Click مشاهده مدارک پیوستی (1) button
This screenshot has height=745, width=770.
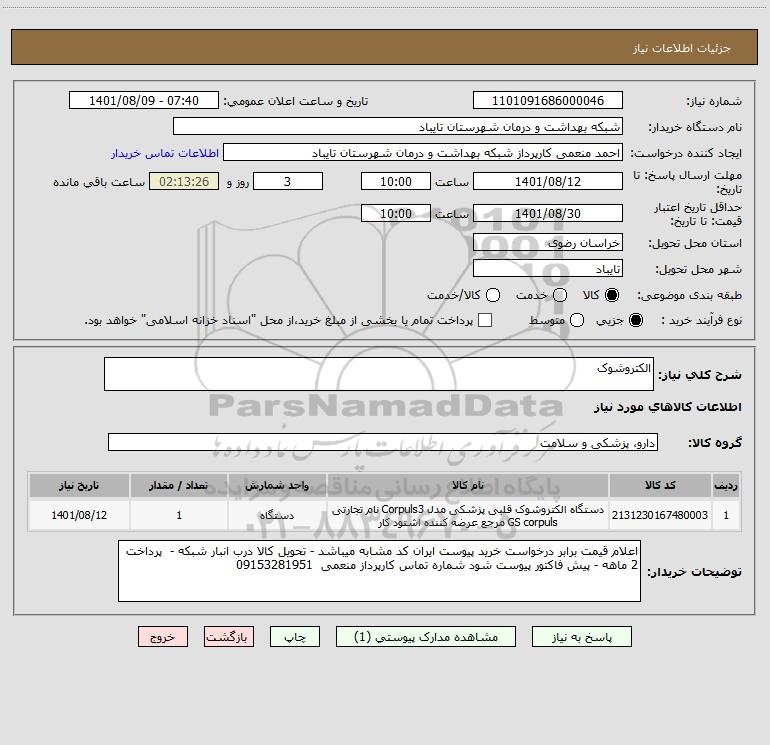[426, 637]
